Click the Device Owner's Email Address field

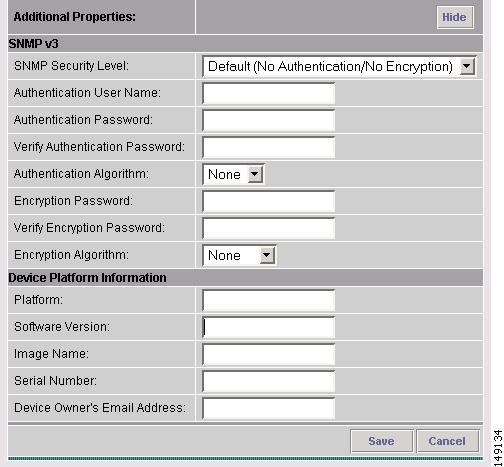(269, 408)
